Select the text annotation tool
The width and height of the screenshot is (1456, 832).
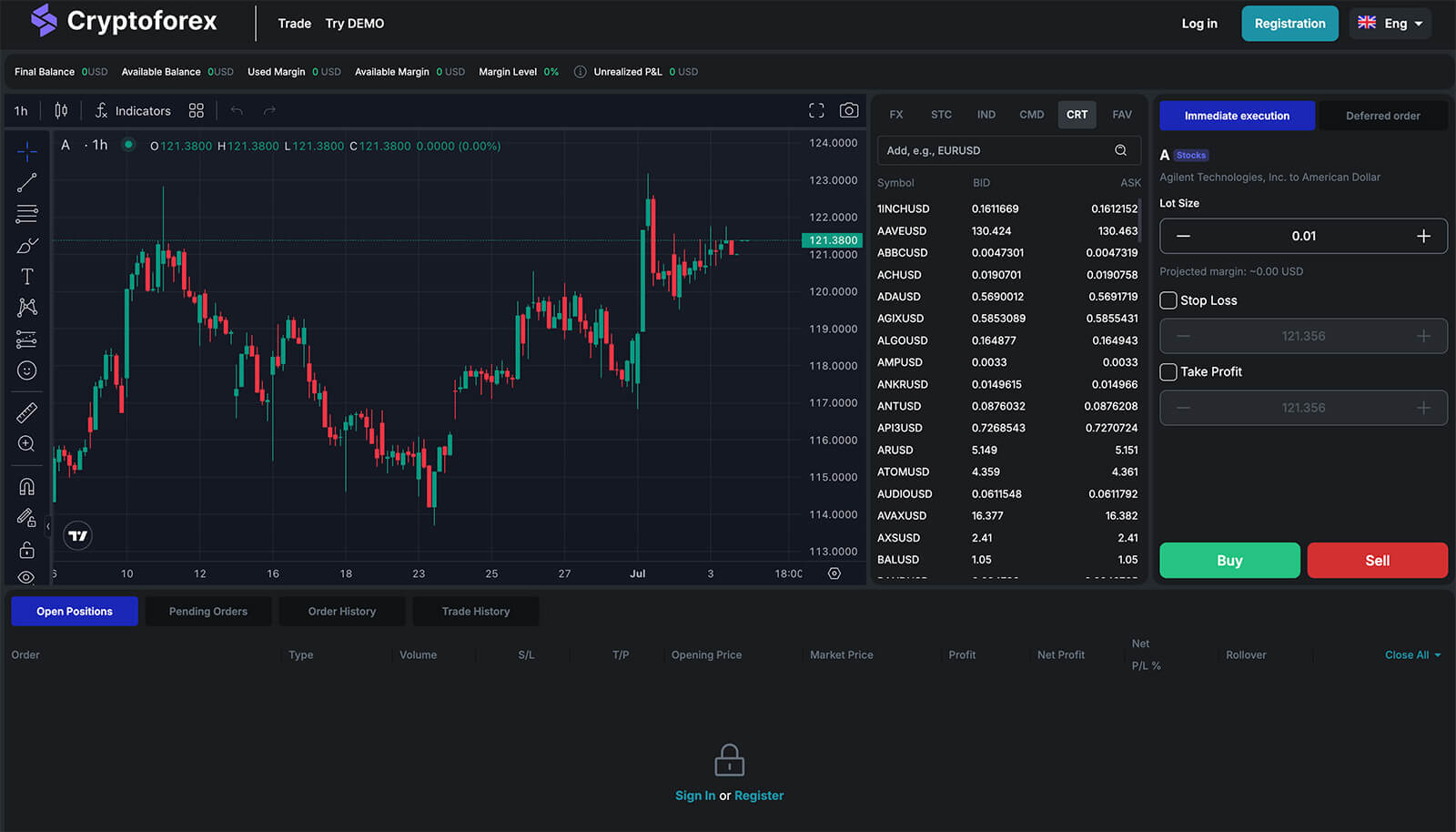pos(26,277)
